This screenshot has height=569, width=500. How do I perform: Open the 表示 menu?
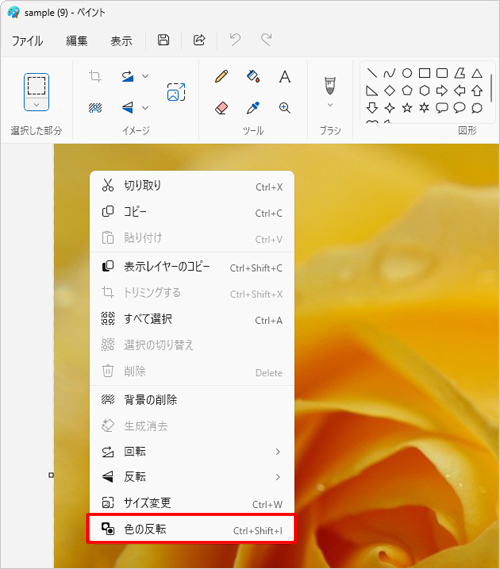[x=121, y=41]
